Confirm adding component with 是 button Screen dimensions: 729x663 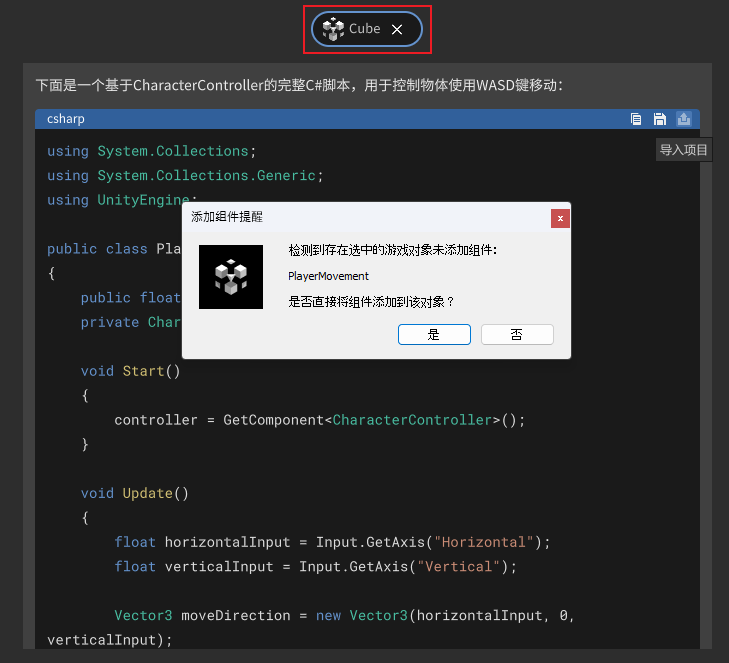click(x=434, y=335)
